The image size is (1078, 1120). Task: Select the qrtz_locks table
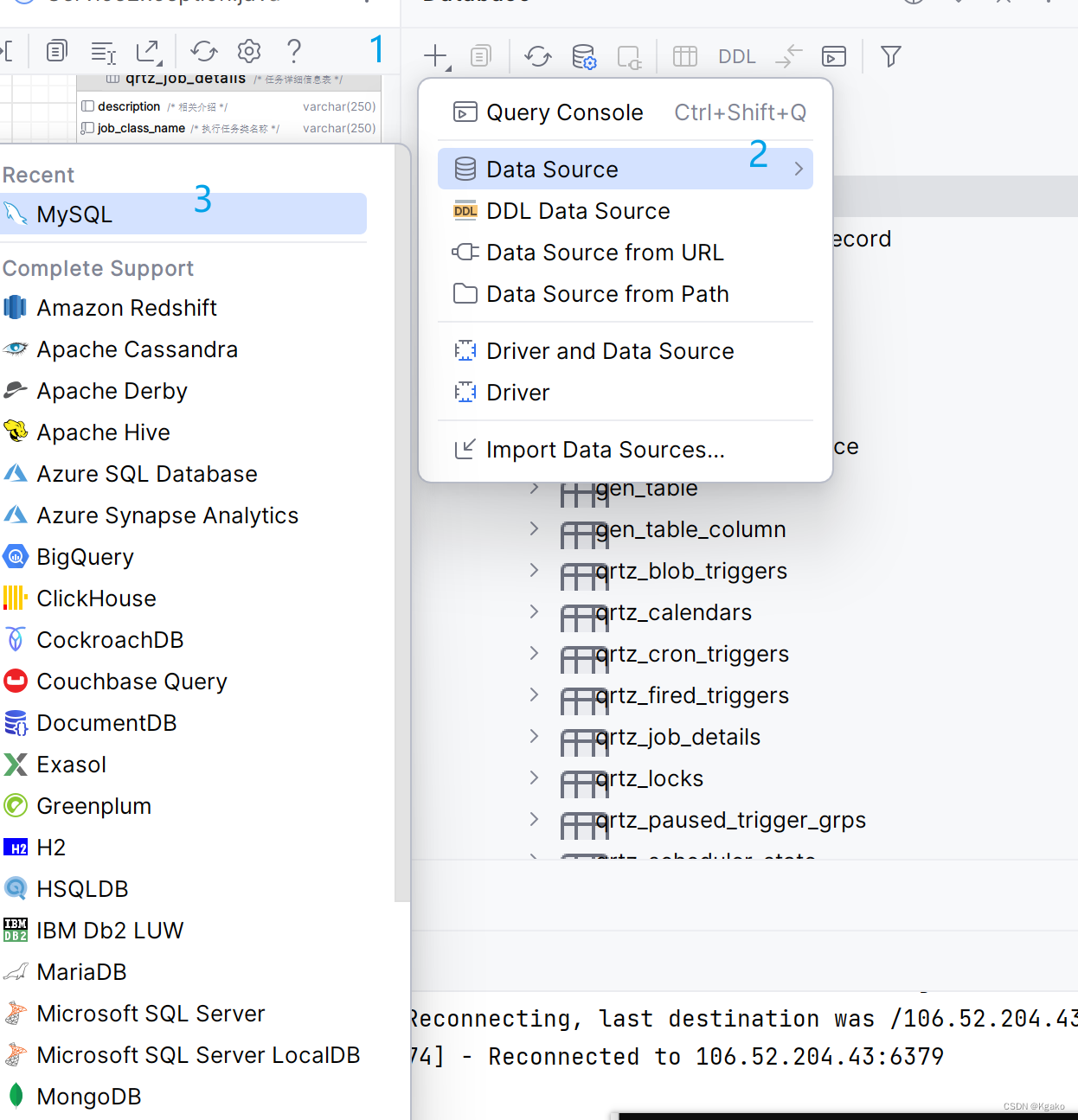[x=649, y=778]
